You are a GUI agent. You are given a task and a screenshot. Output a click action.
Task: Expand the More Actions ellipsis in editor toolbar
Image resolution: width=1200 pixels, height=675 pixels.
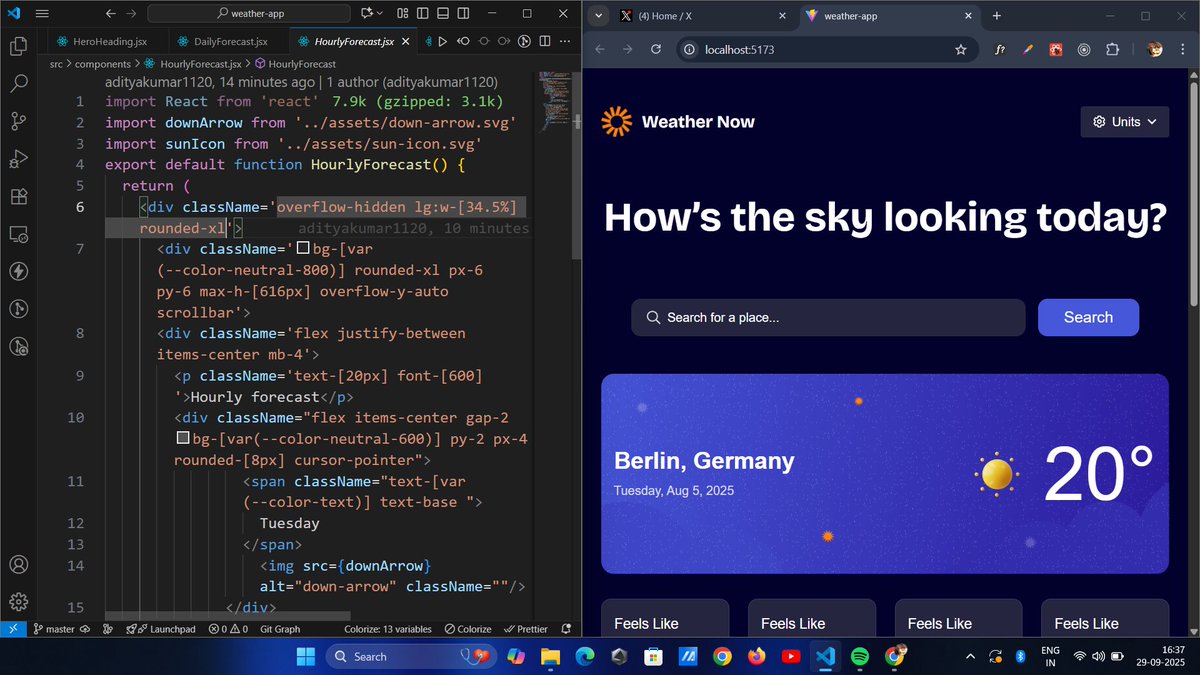tap(565, 42)
